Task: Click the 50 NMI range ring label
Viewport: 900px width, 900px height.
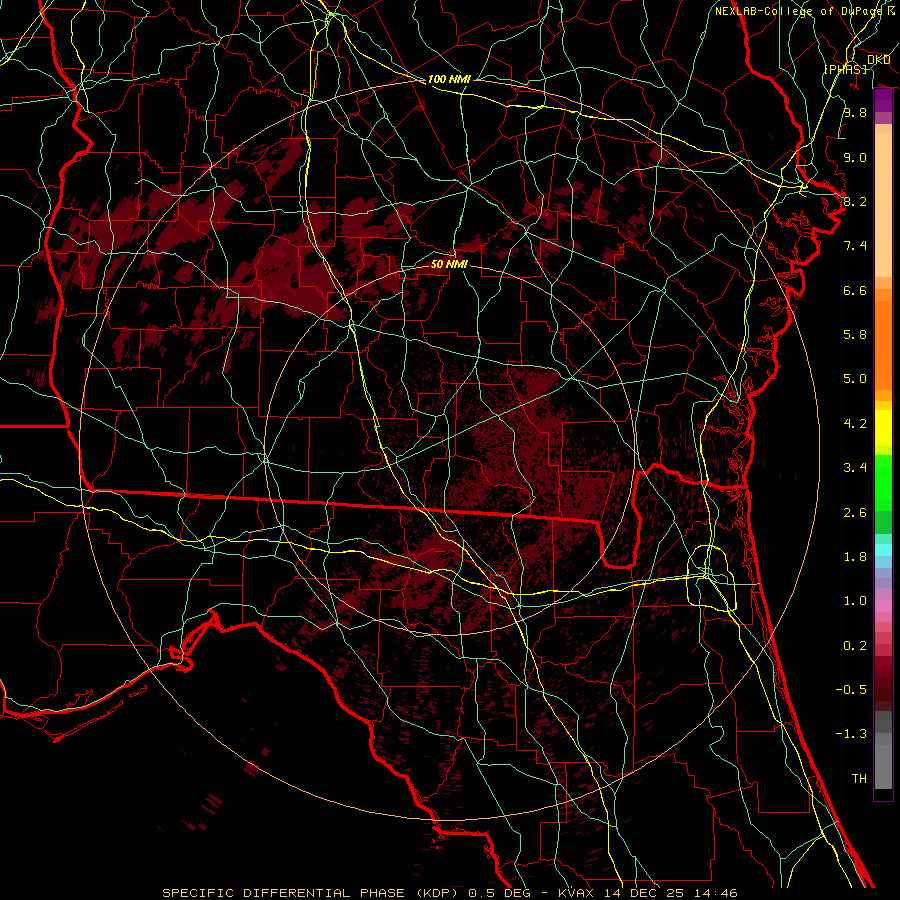Action: [x=448, y=264]
